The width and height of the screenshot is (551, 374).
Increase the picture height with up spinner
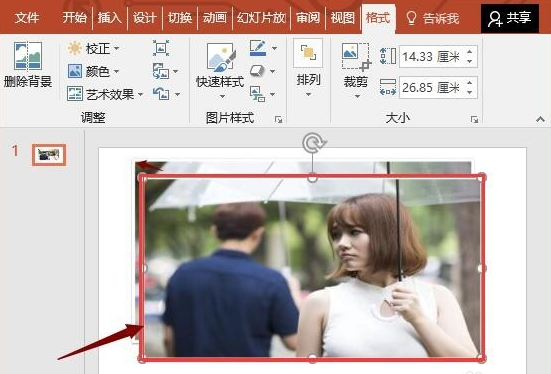(470, 51)
